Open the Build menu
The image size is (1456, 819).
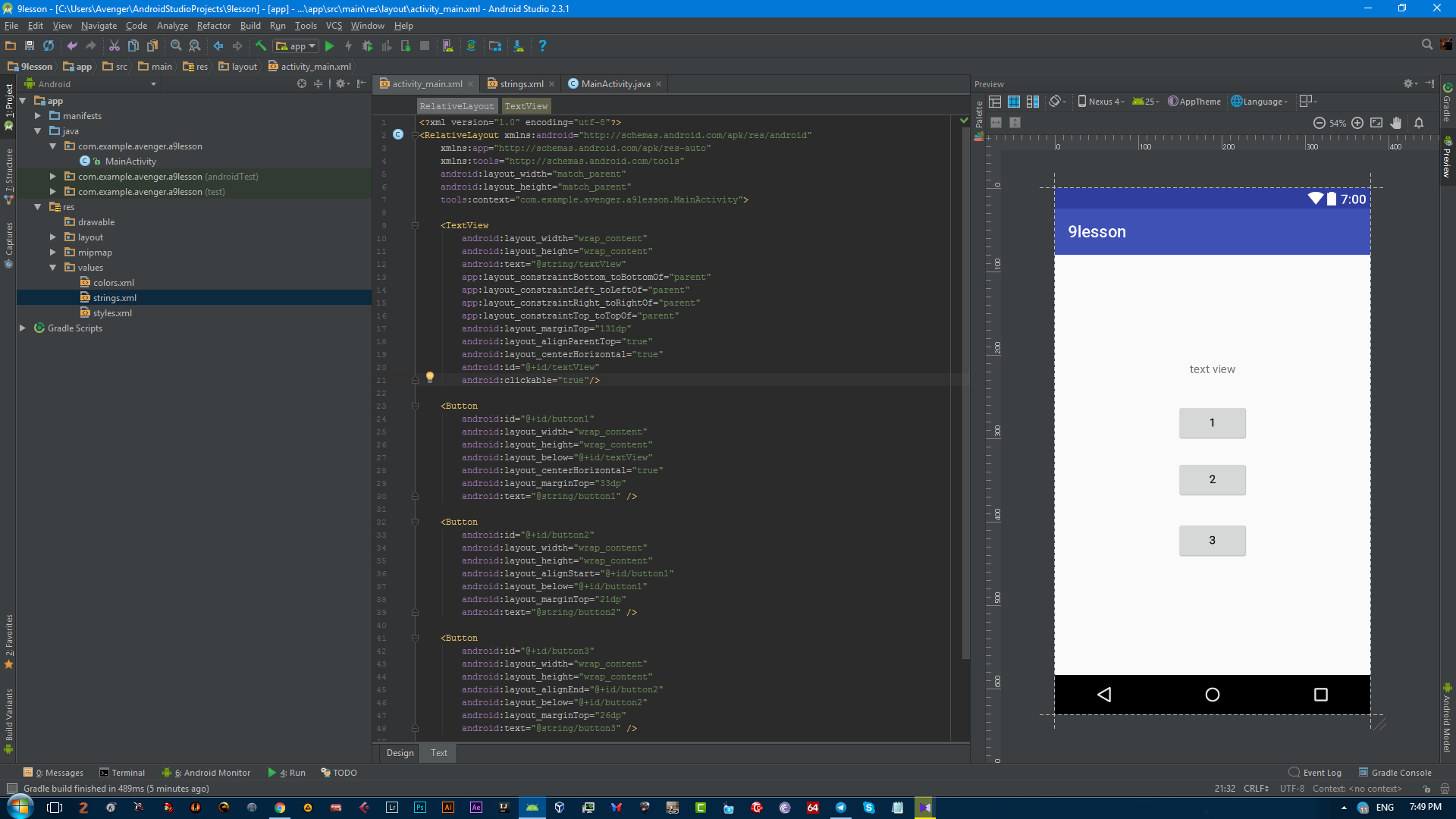[x=250, y=26]
